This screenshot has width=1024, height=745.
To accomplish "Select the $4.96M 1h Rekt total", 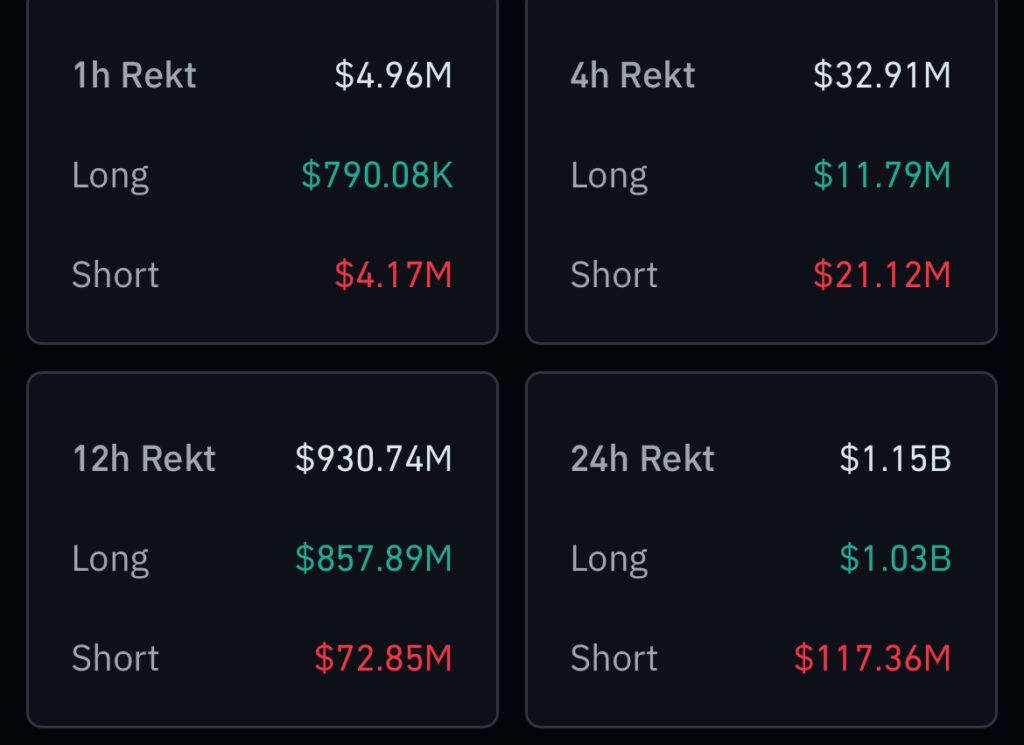I will (x=393, y=76).
